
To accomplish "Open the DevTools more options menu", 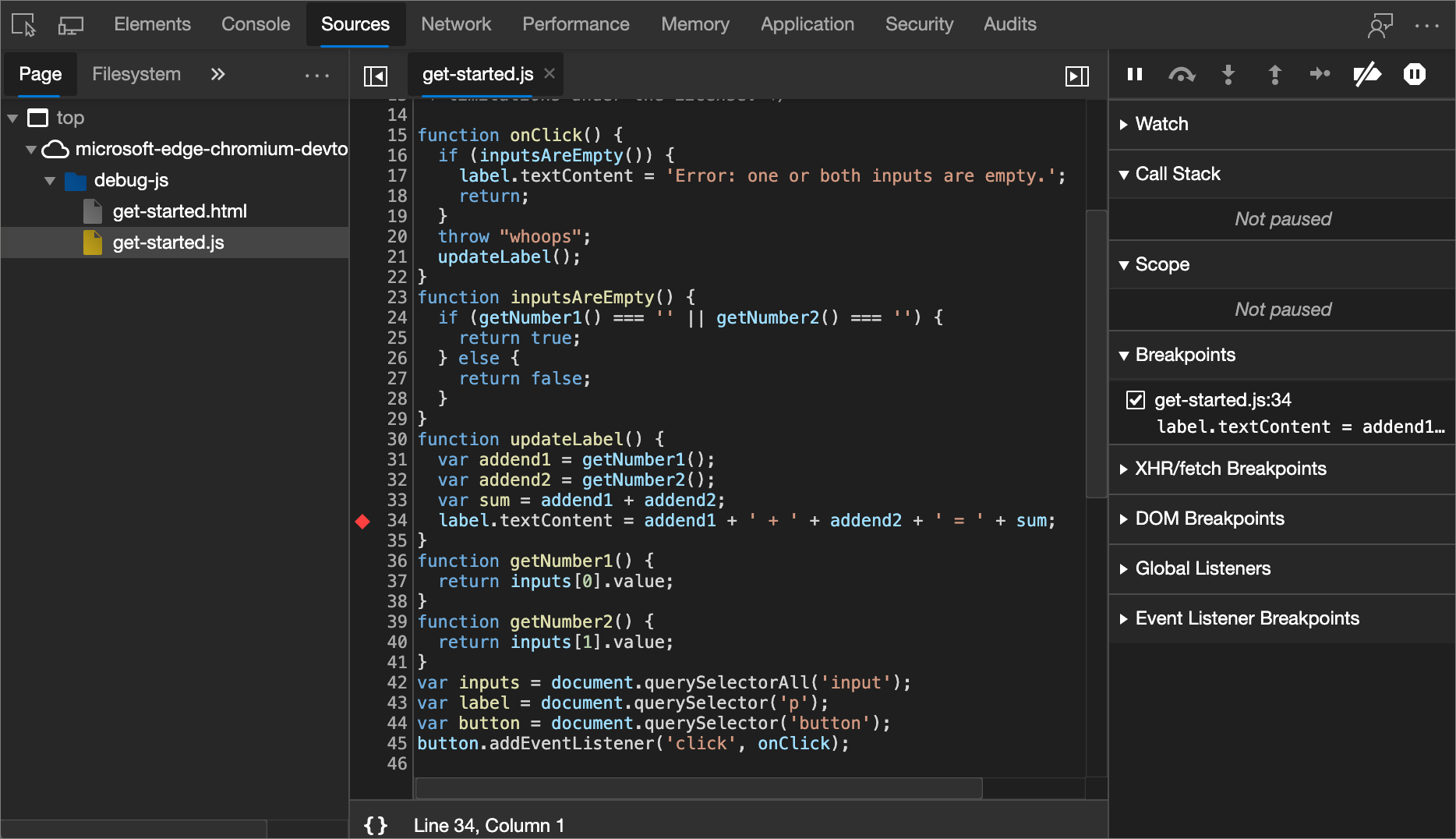I will point(1428,26).
